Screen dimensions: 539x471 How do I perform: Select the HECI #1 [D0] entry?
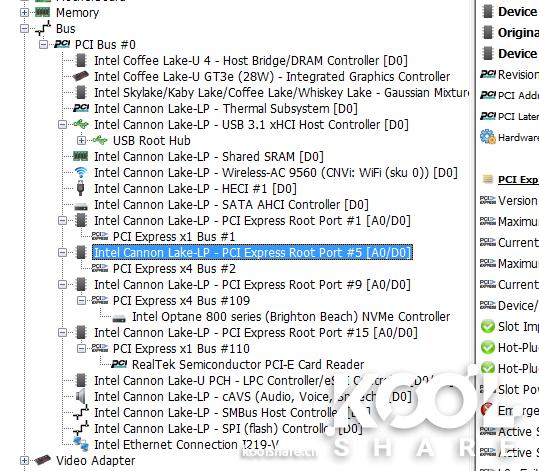coord(195,188)
